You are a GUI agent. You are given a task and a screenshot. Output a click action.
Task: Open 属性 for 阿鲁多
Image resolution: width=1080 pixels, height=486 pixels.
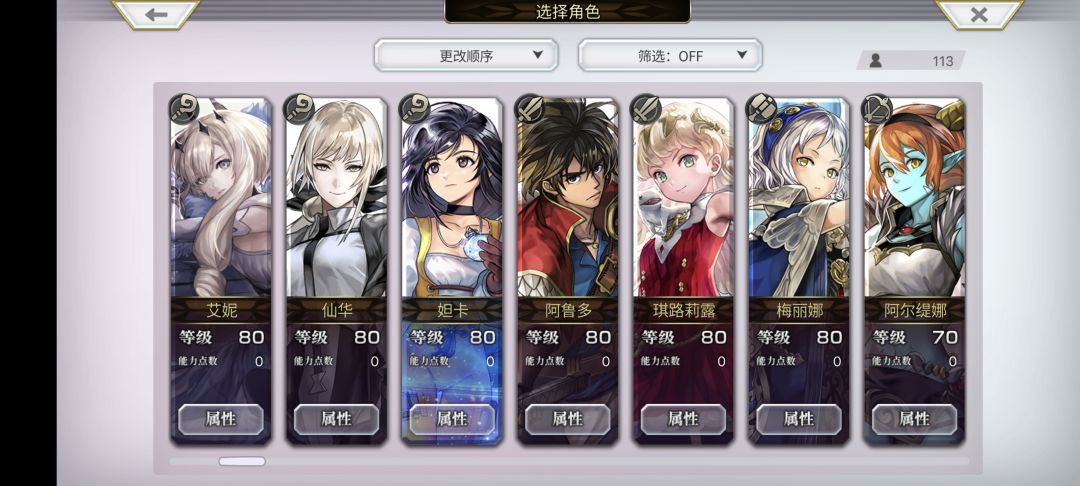coord(568,419)
